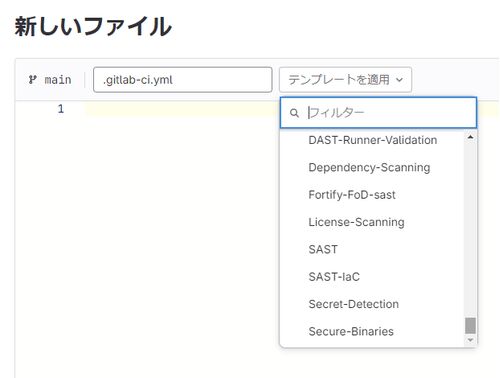This screenshot has height=378, width=500.
Task: Click the scroll up arrow of template list
Action: pos(470,137)
